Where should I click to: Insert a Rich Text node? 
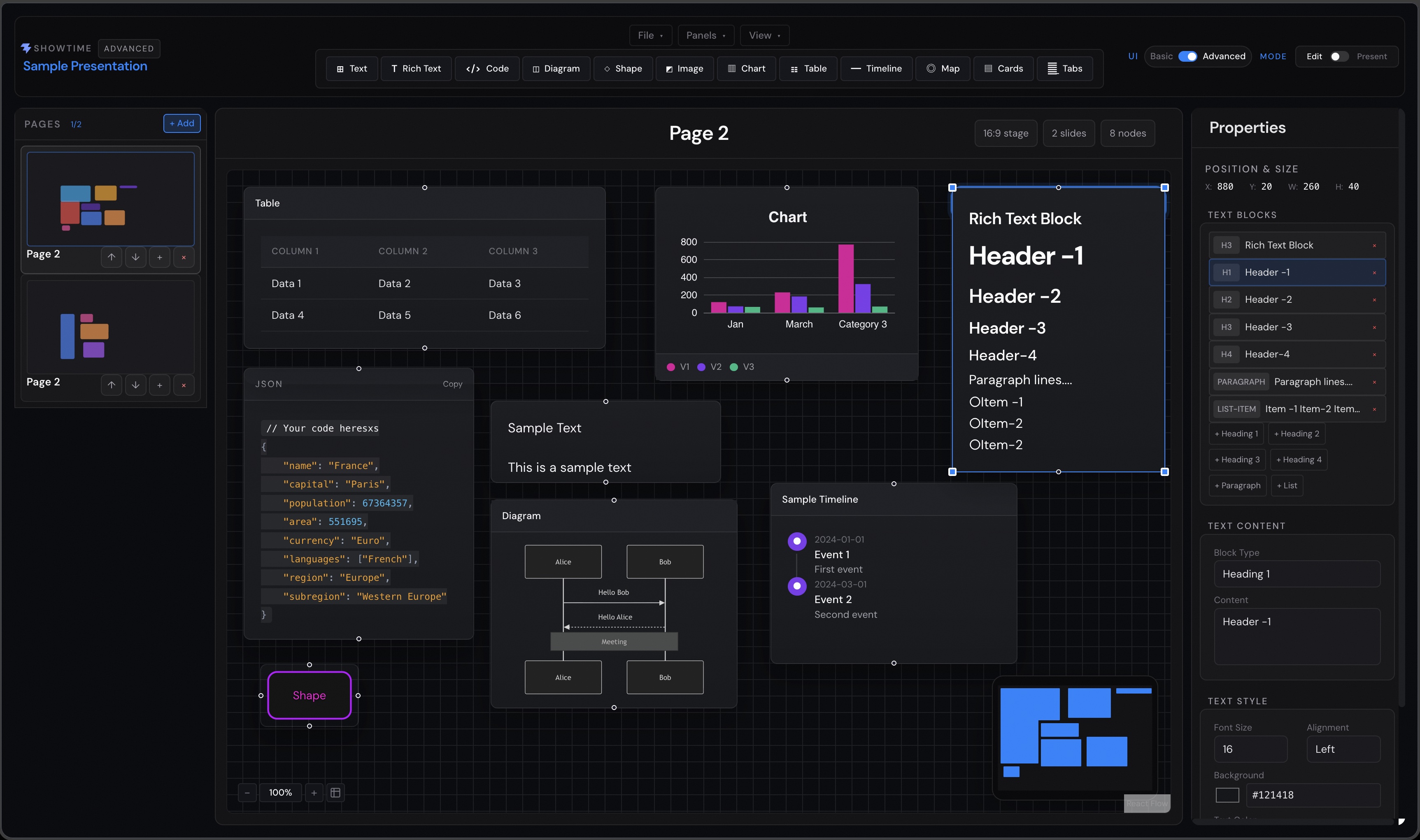click(x=416, y=68)
